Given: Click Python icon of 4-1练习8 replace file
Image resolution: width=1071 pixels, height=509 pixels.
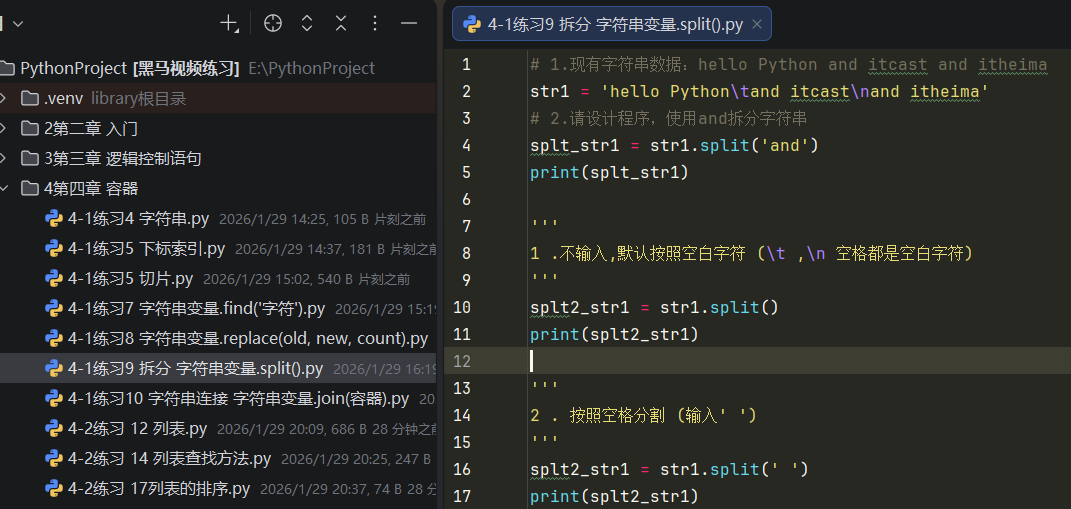Looking at the screenshot, I should (x=54, y=339).
